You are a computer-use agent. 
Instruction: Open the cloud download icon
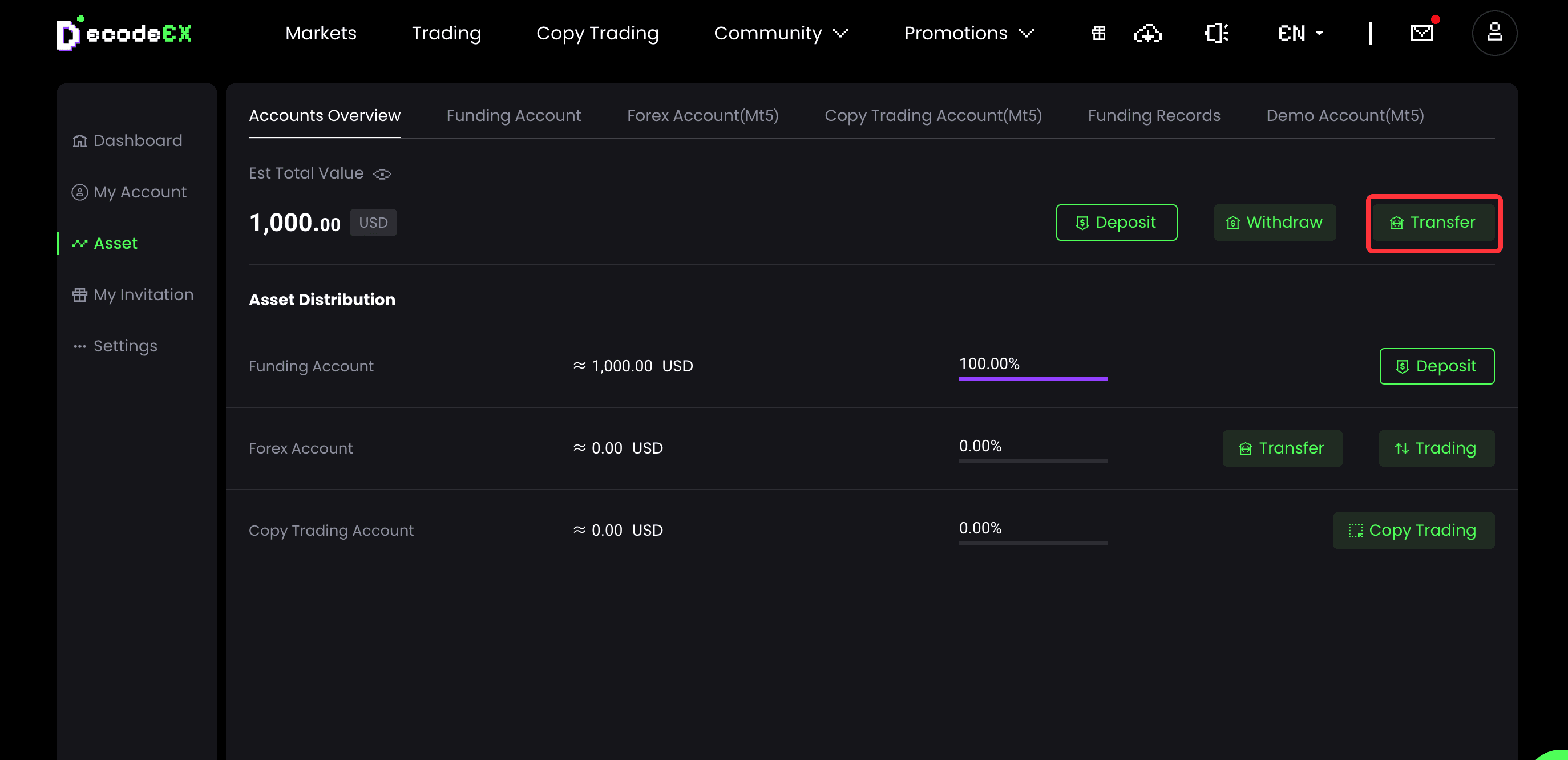(1148, 33)
